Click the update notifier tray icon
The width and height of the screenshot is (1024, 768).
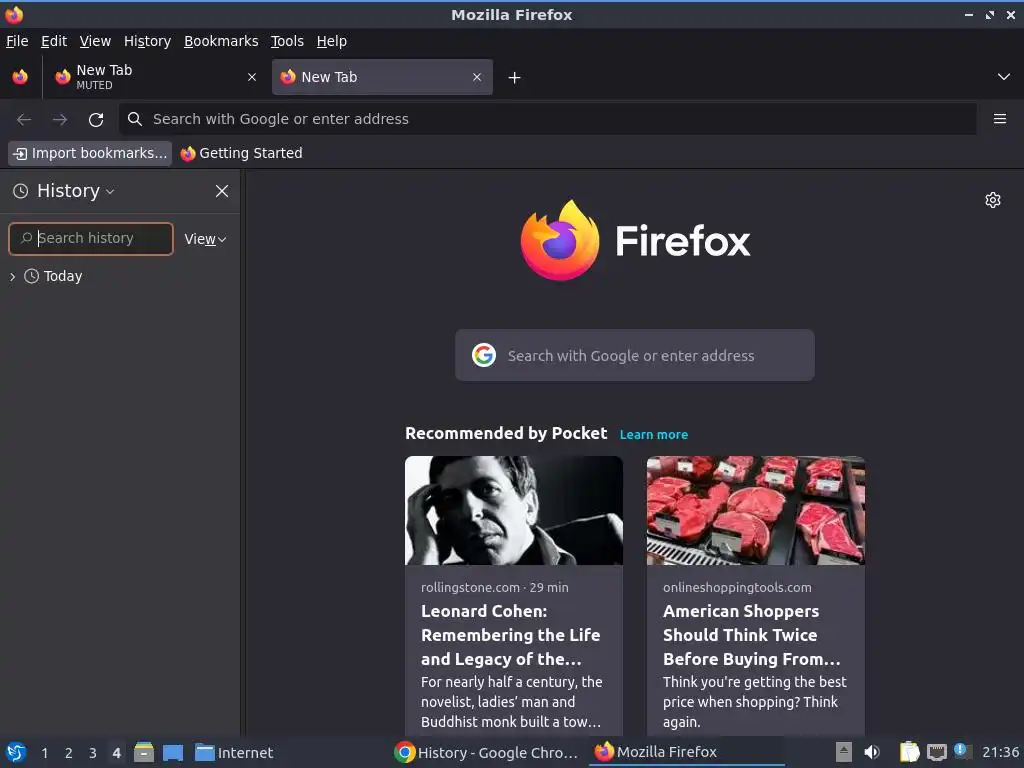[x=961, y=751]
